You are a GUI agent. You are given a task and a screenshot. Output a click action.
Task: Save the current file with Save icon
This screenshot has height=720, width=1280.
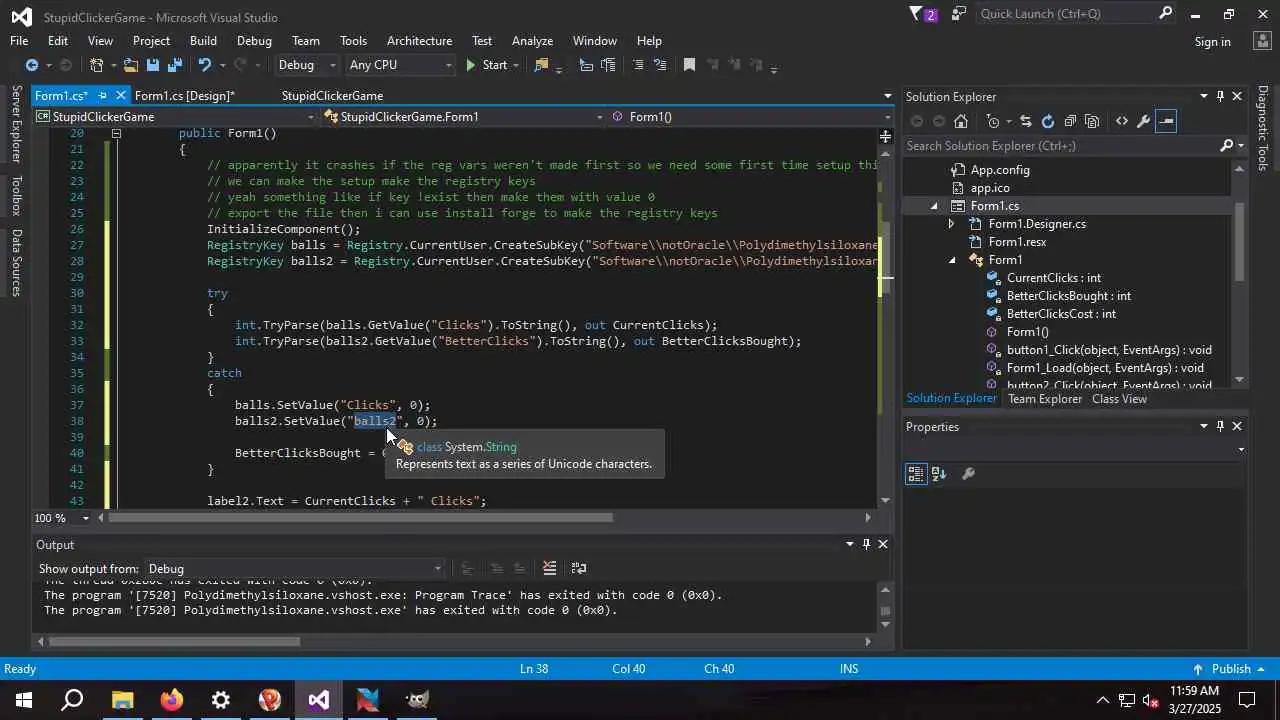pyautogui.click(x=153, y=65)
